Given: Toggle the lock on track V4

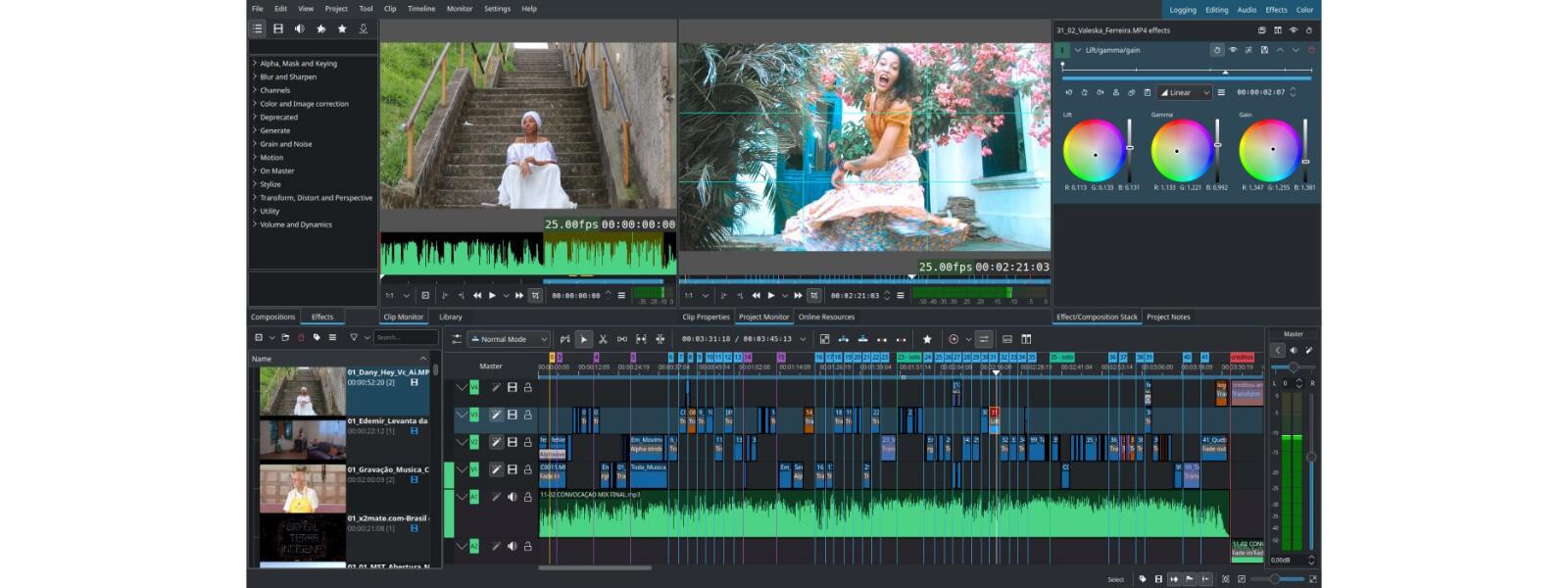Looking at the screenshot, I should point(527,387).
